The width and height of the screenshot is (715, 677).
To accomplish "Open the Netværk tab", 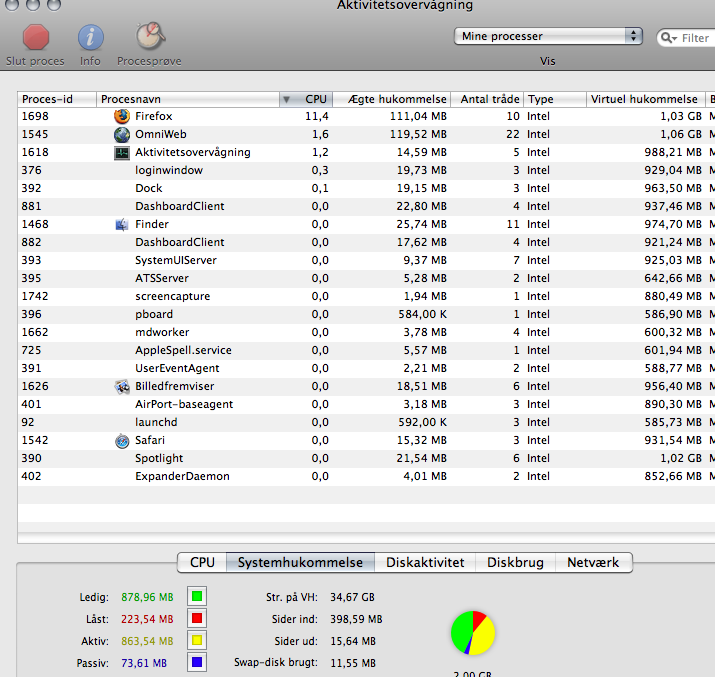I will tap(593, 563).
